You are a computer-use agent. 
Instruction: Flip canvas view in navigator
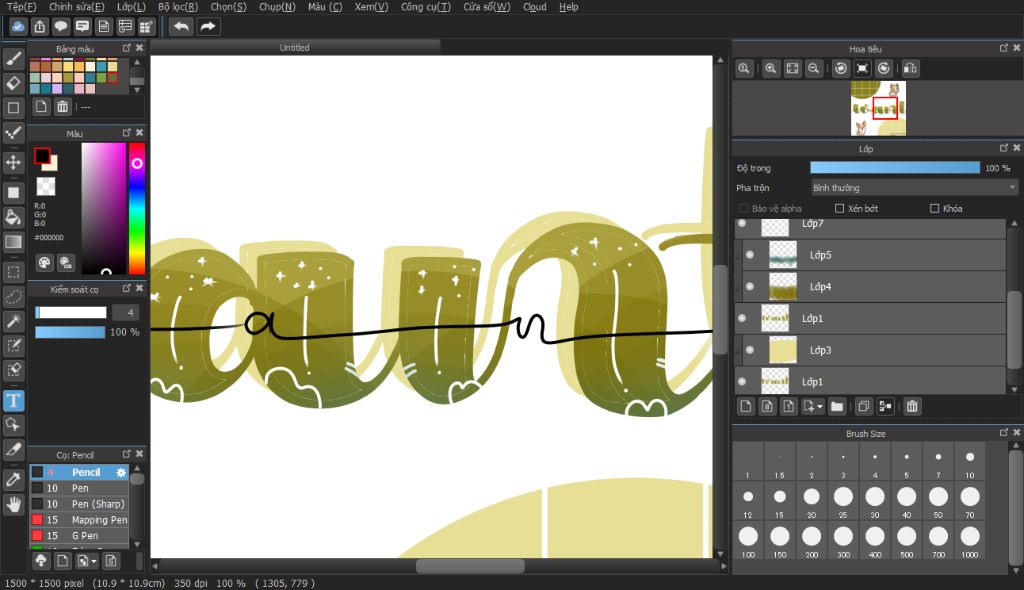(x=910, y=68)
